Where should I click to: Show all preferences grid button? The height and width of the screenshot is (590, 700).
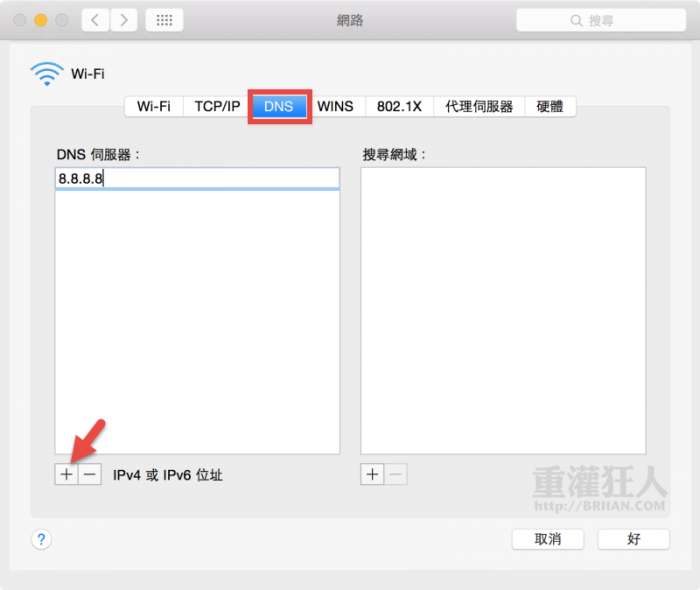[x=164, y=20]
